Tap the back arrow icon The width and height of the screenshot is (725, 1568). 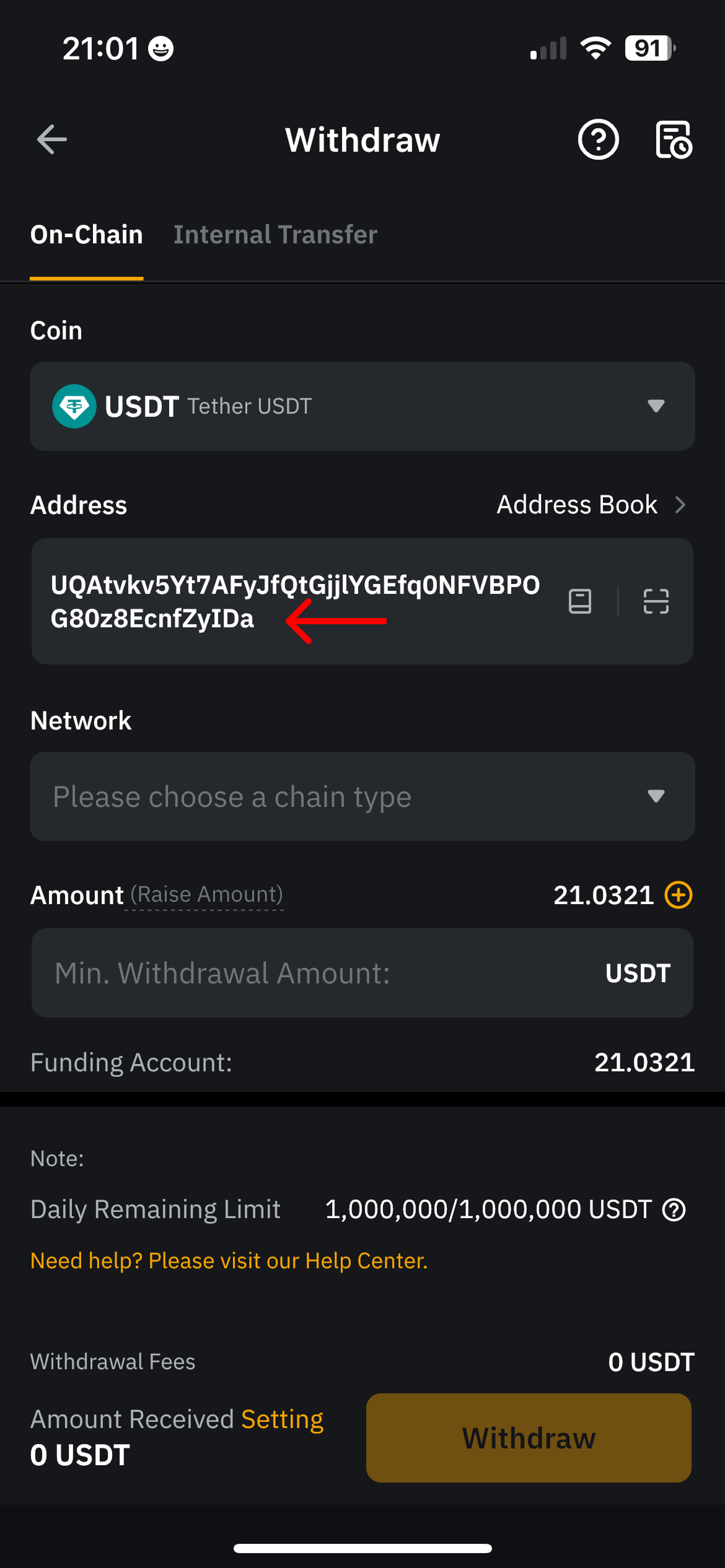tap(52, 139)
